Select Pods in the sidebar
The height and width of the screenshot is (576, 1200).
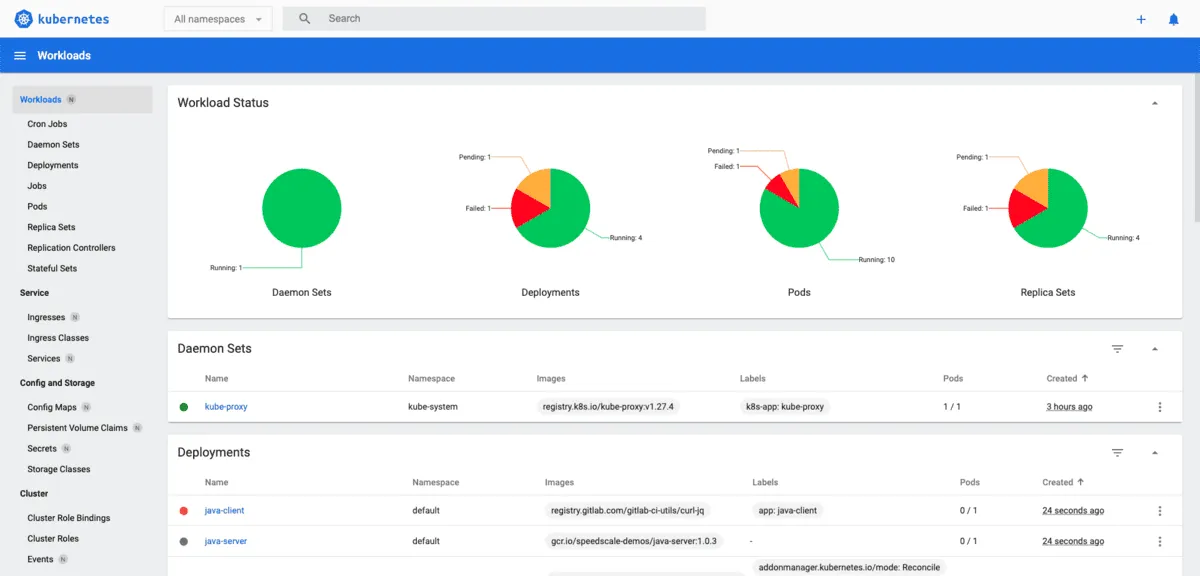click(x=37, y=206)
